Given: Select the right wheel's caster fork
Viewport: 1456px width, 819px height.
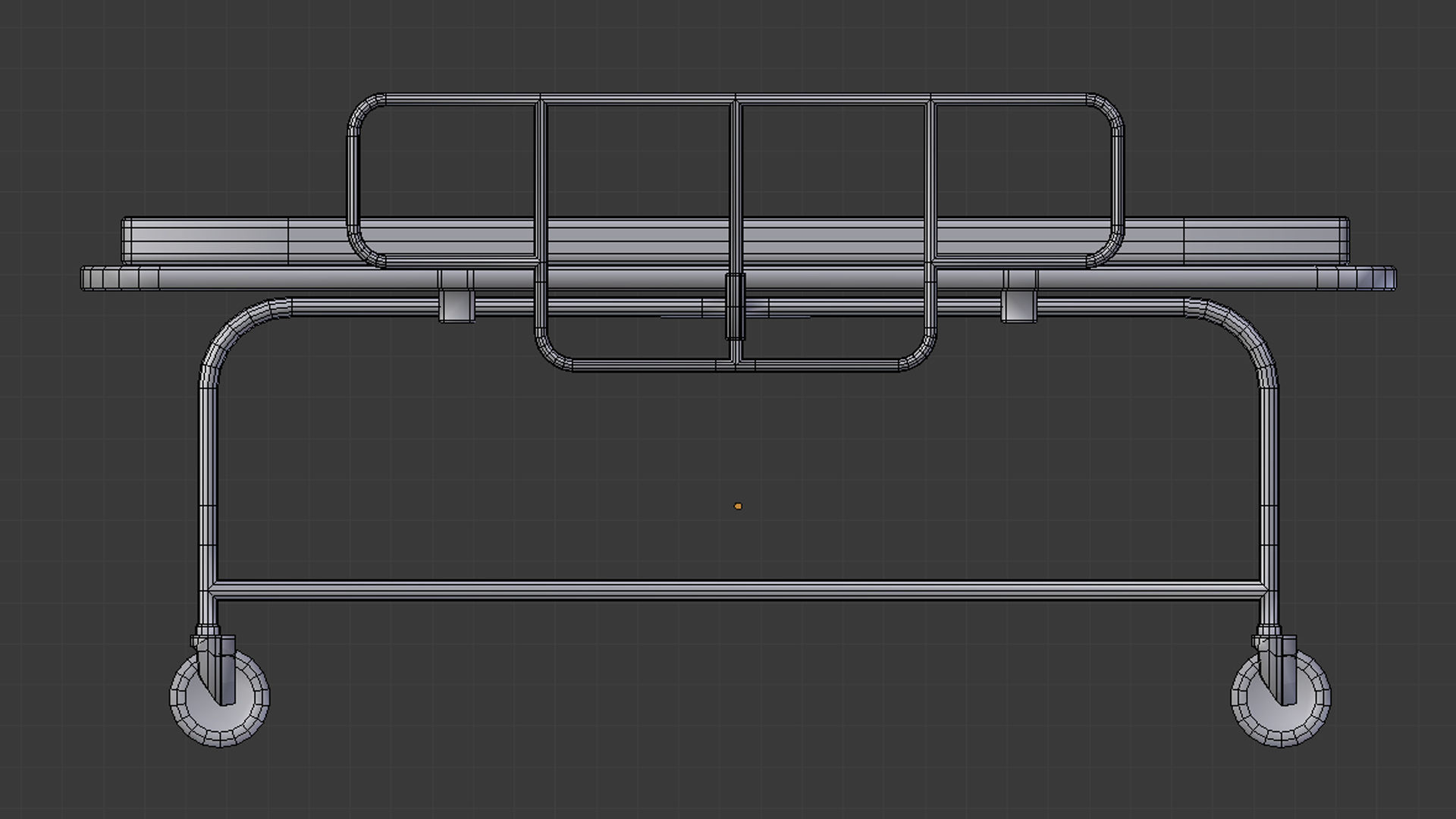Looking at the screenshot, I should (x=1279, y=667).
